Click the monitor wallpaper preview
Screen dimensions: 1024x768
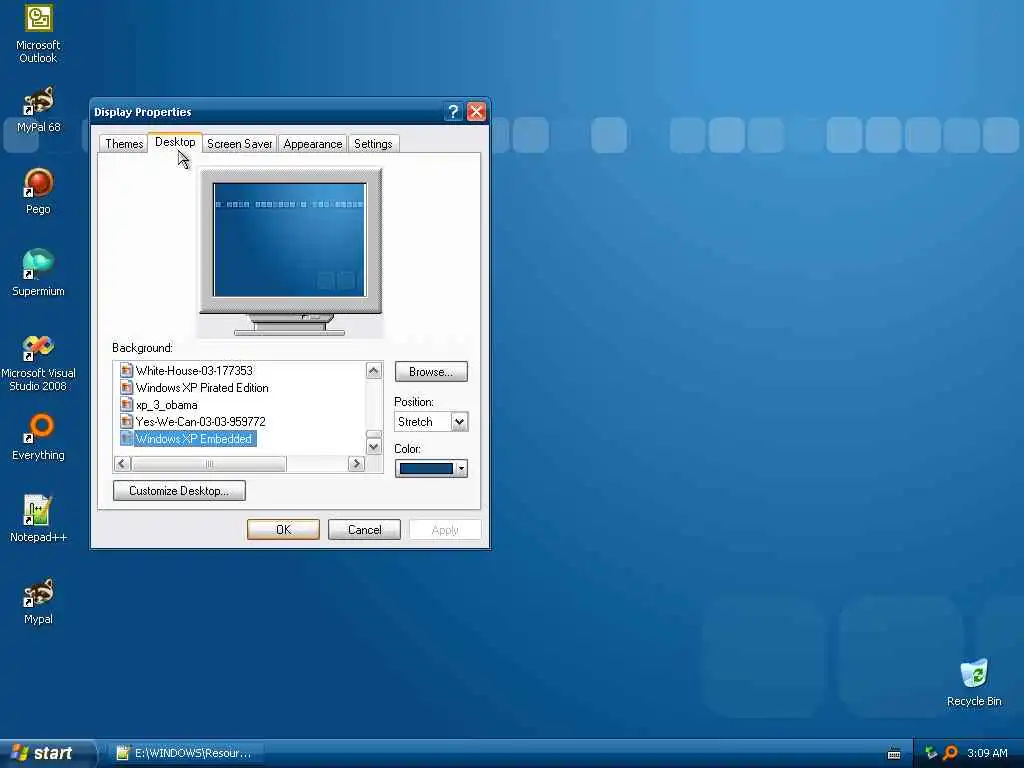[x=290, y=240]
